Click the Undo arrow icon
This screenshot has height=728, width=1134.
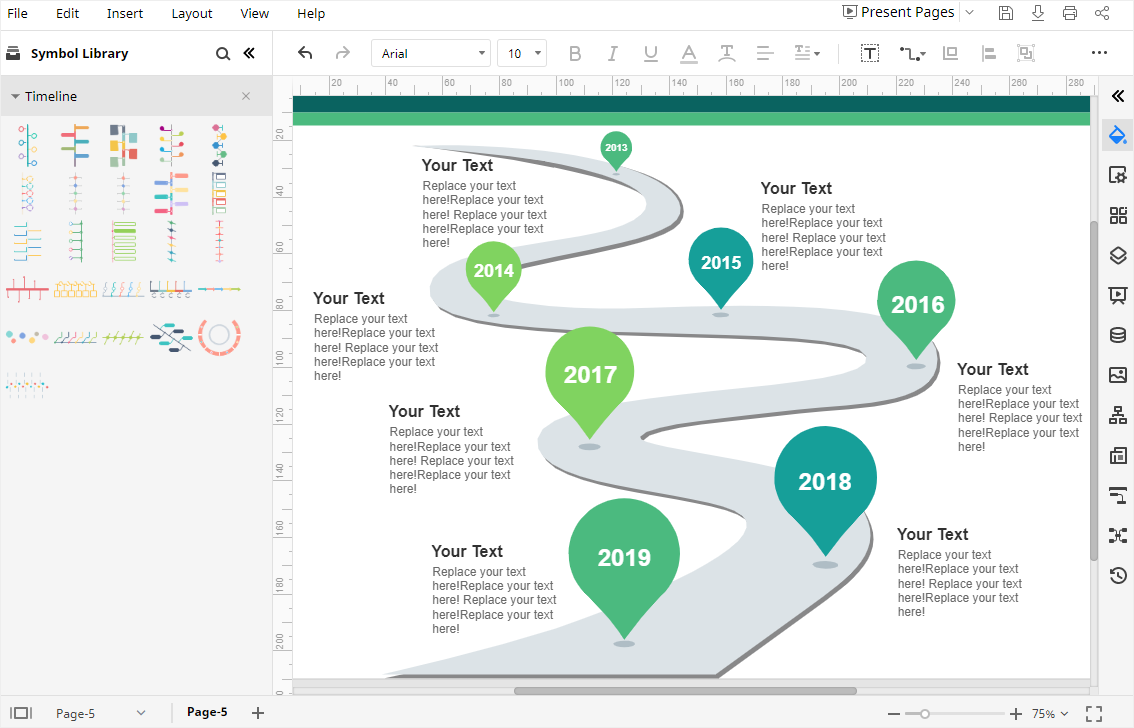coord(305,53)
